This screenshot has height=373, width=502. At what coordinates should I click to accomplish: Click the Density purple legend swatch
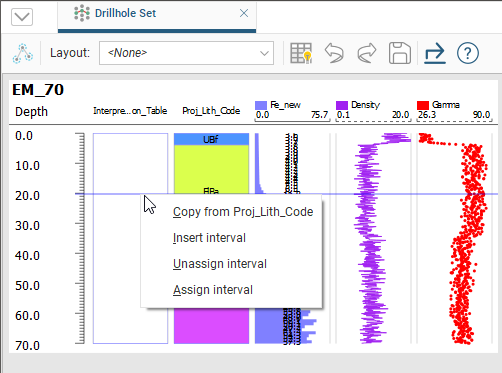click(x=342, y=105)
